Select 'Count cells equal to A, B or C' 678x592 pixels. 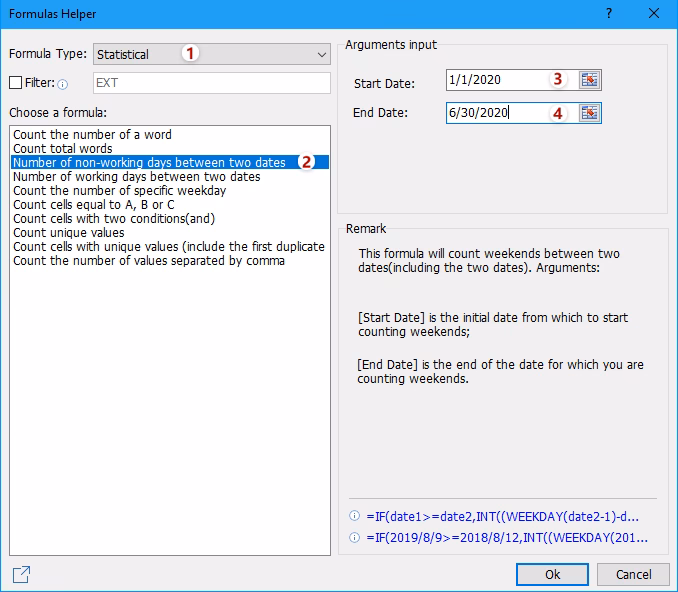(94, 204)
